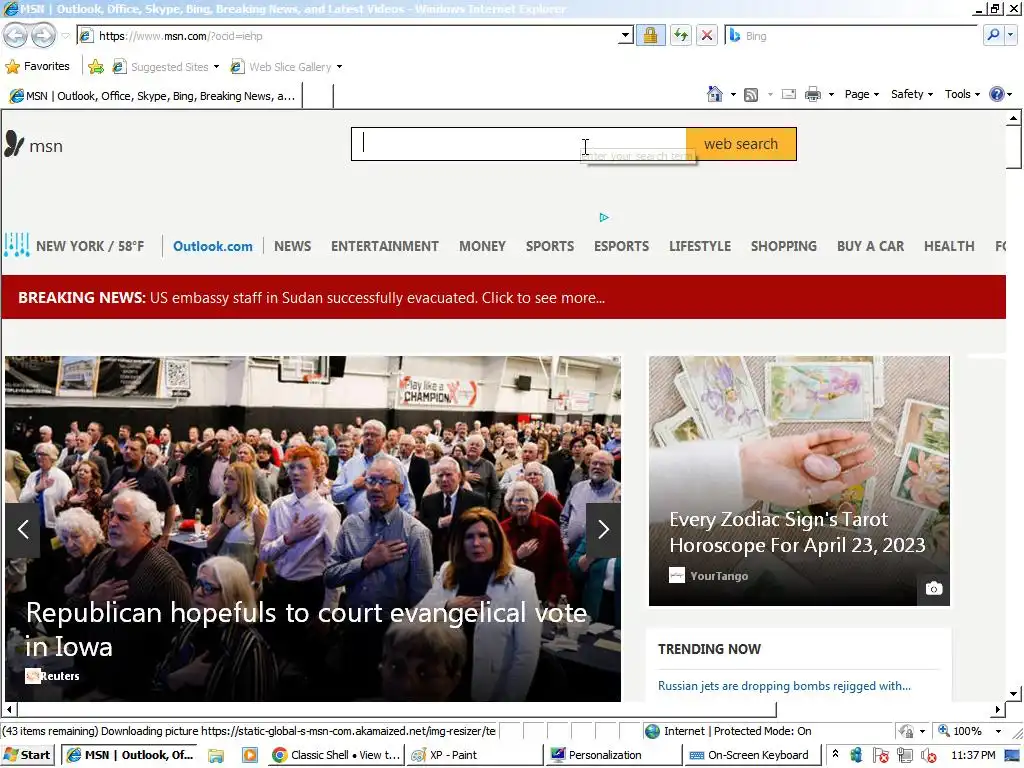The width and height of the screenshot is (1024, 768).
Task: Open a new blank tab
Action: click(x=318, y=96)
